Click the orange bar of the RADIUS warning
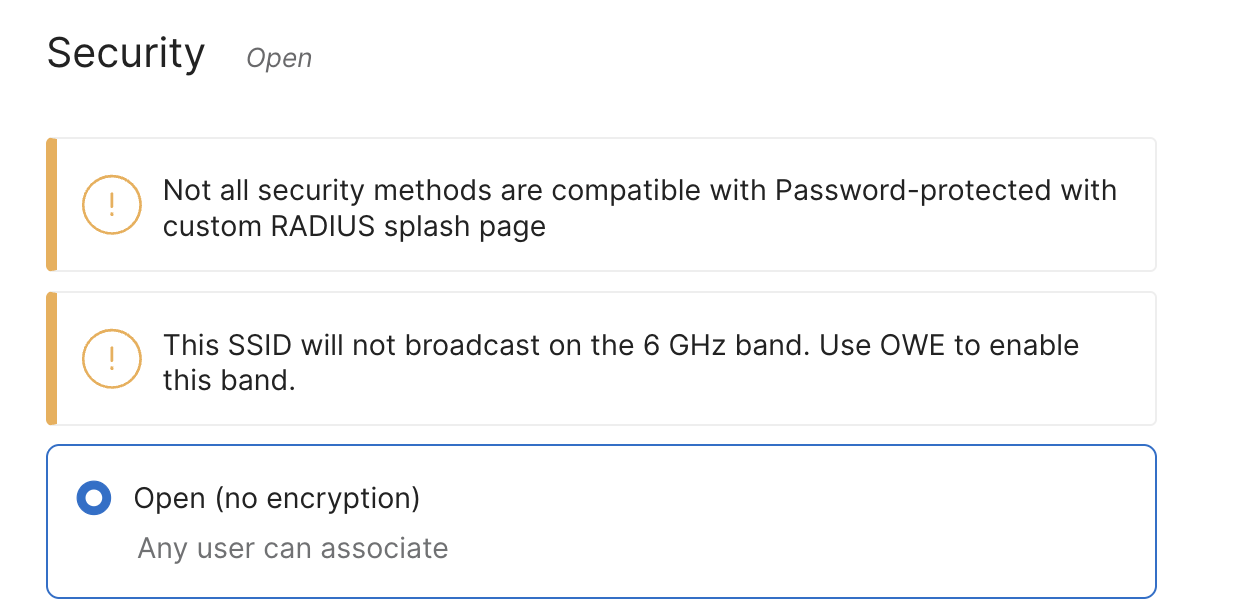The height and width of the screenshot is (616, 1240). point(52,205)
